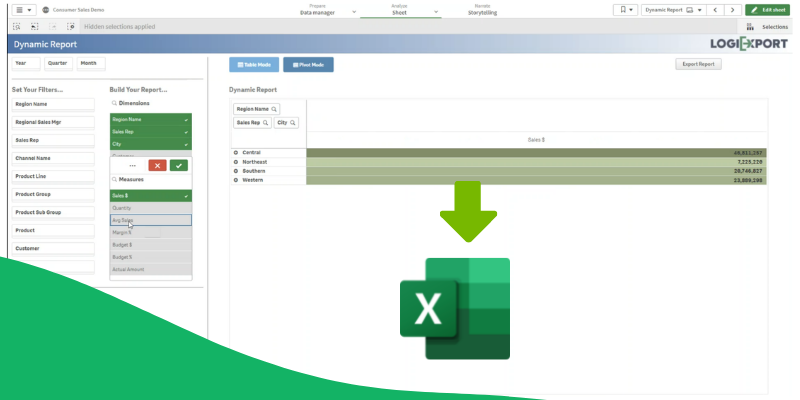Click the bookmarks icon in the top bar

[x=625, y=9]
